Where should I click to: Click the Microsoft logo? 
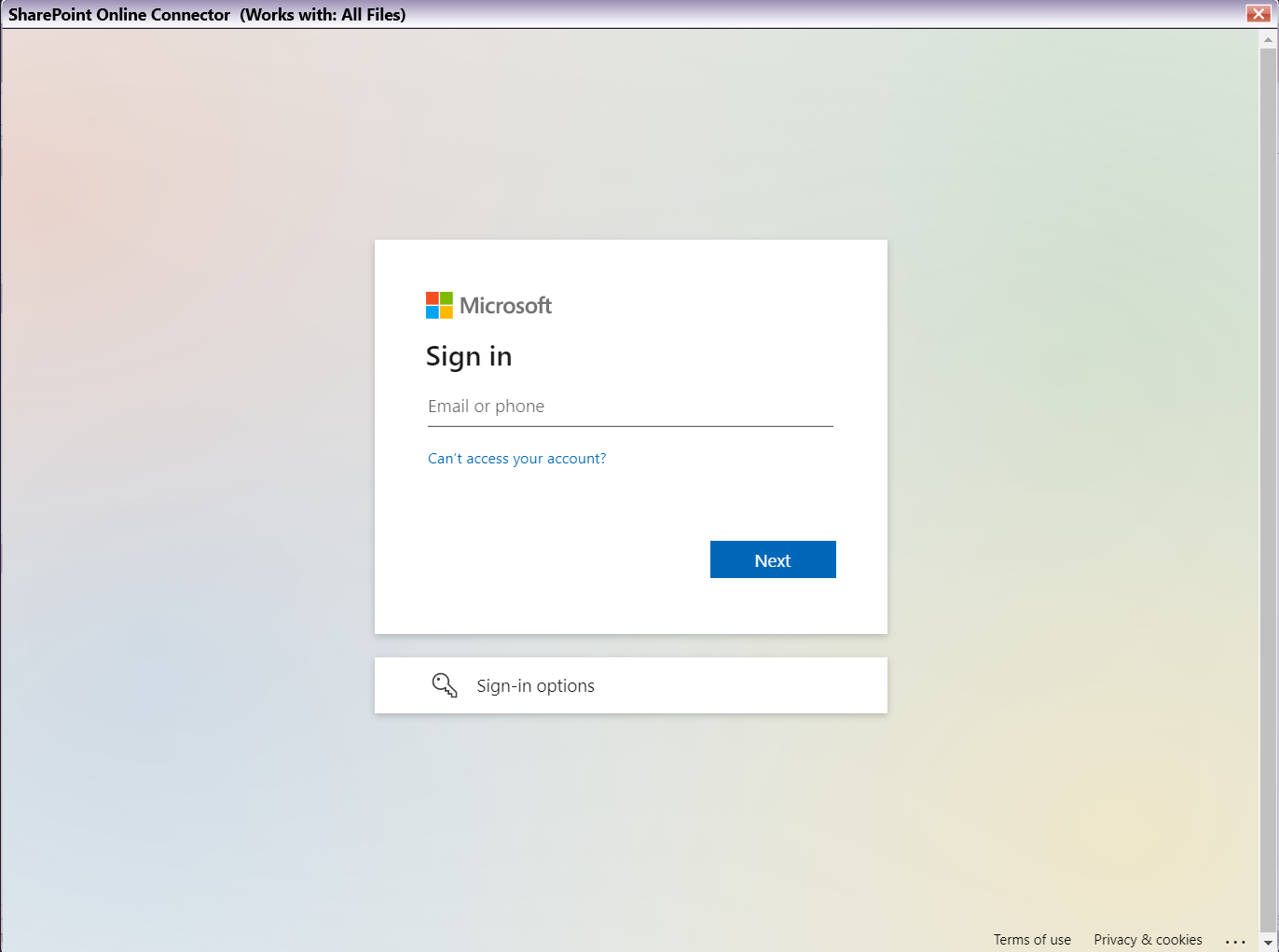coord(488,305)
